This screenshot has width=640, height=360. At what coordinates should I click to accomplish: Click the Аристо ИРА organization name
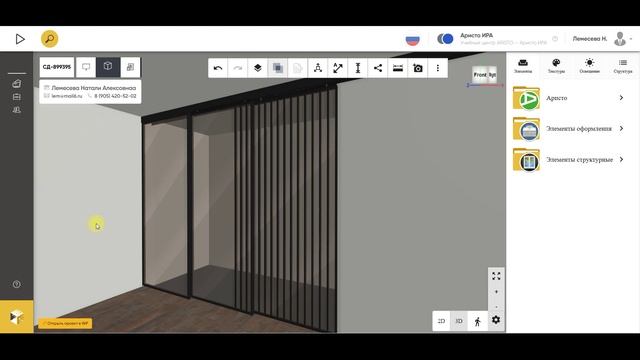point(476,36)
